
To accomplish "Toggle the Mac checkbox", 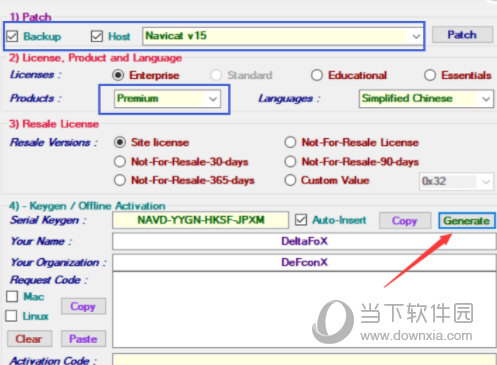I will pos(12,296).
